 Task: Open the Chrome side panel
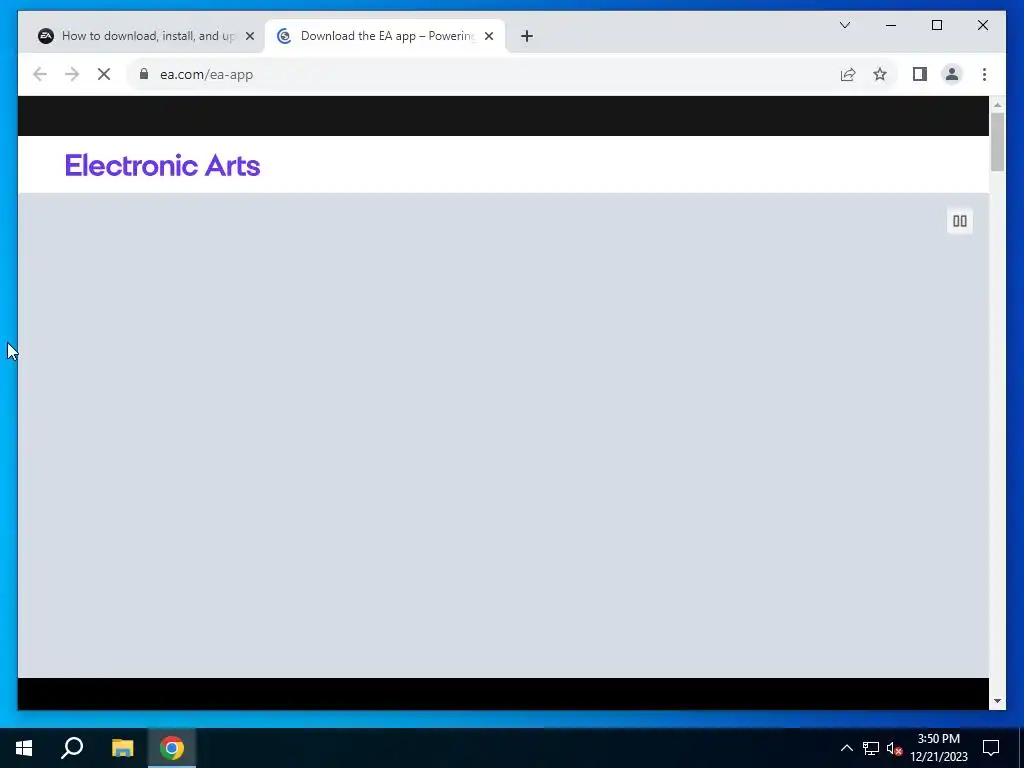click(920, 74)
